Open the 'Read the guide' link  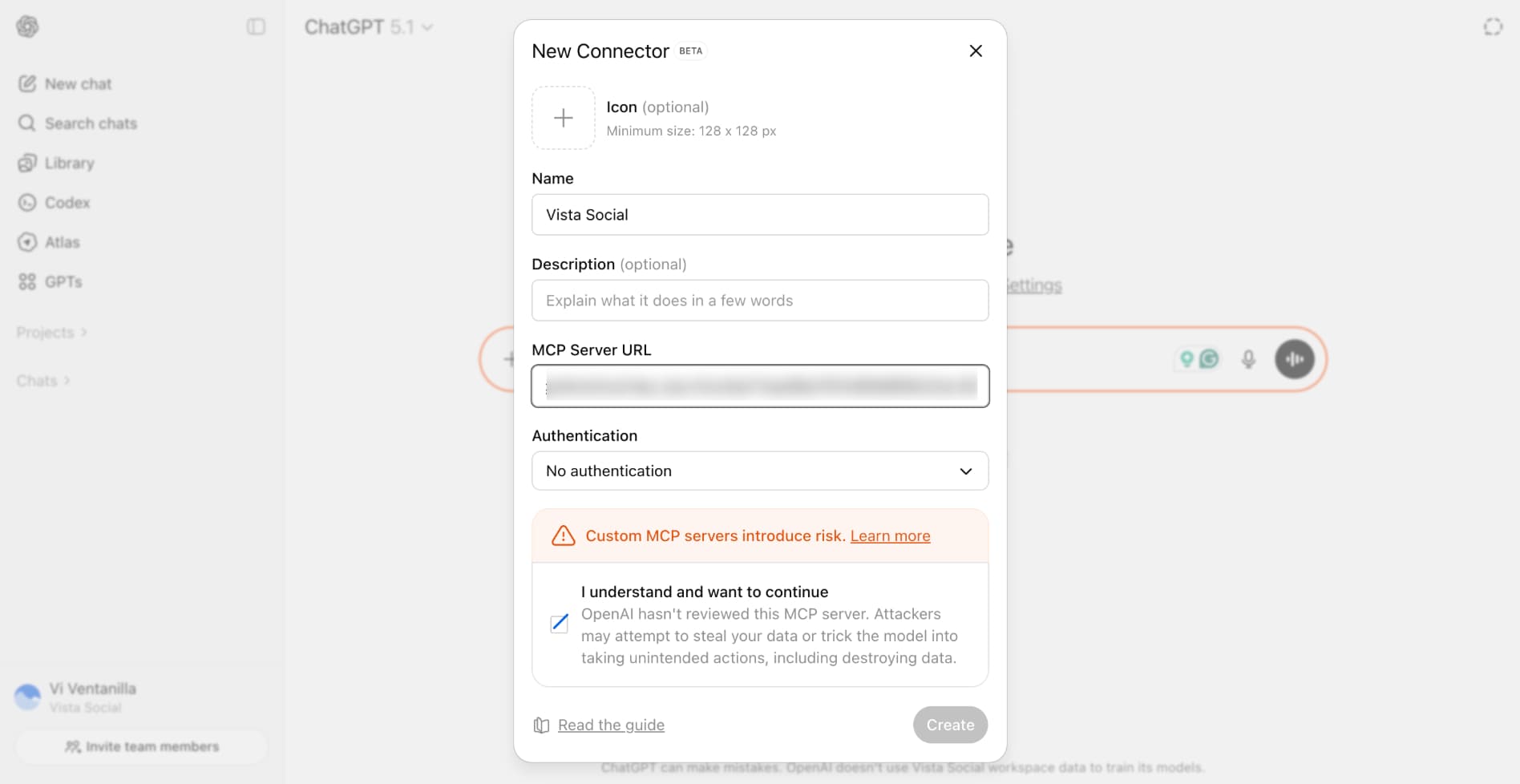(x=610, y=725)
